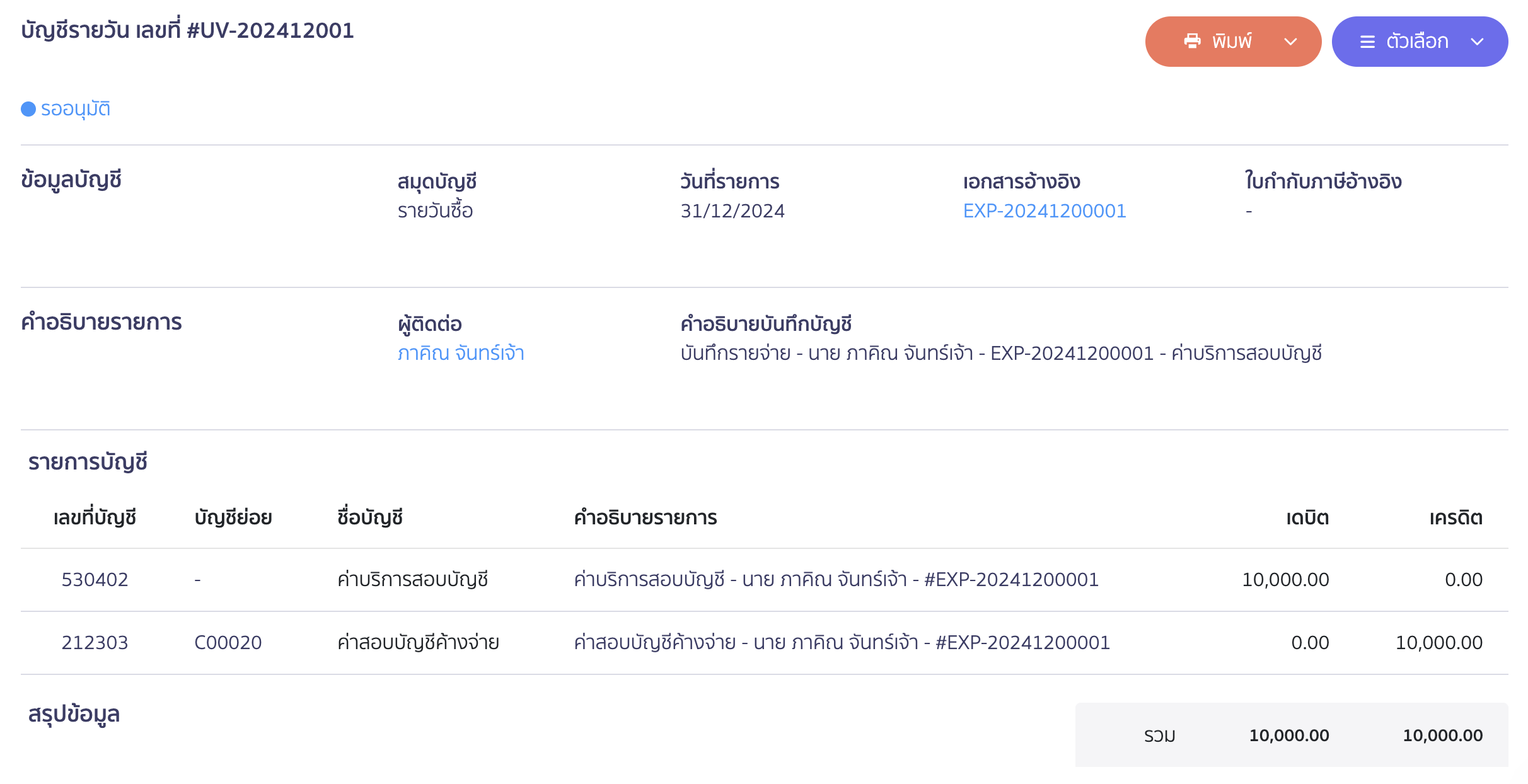The image size is (1528, 784).
Task: Click the บัญชีย่อย column header
Action: point(233,517)
